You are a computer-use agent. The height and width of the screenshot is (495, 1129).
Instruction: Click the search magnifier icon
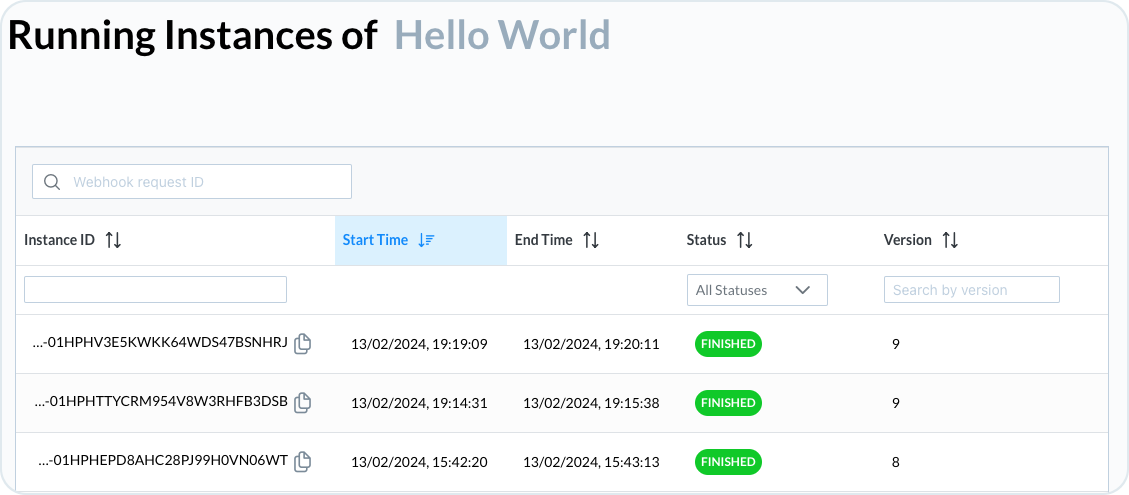point(52,182)
